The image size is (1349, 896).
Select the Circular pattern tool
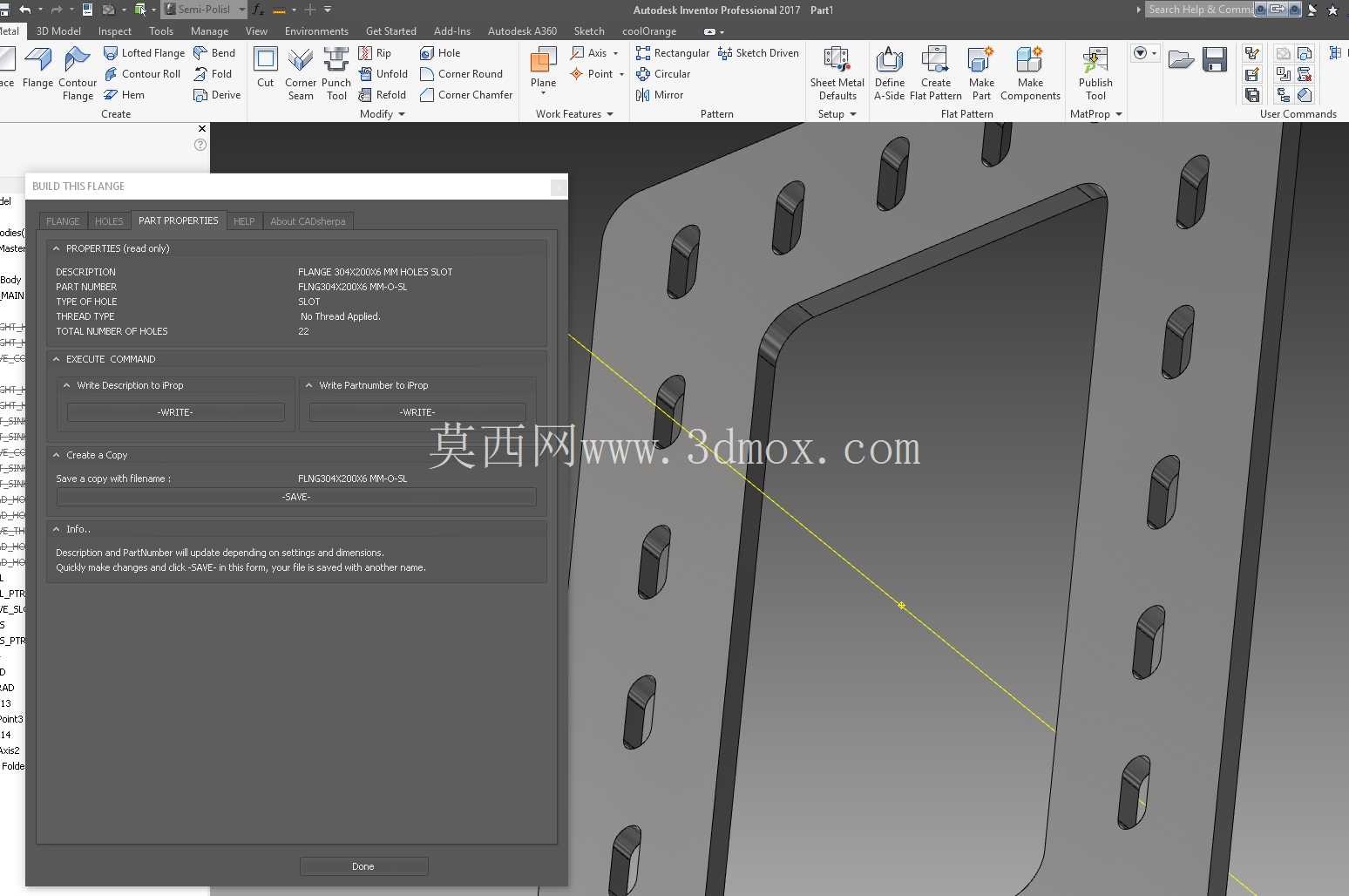pos(663,74)
